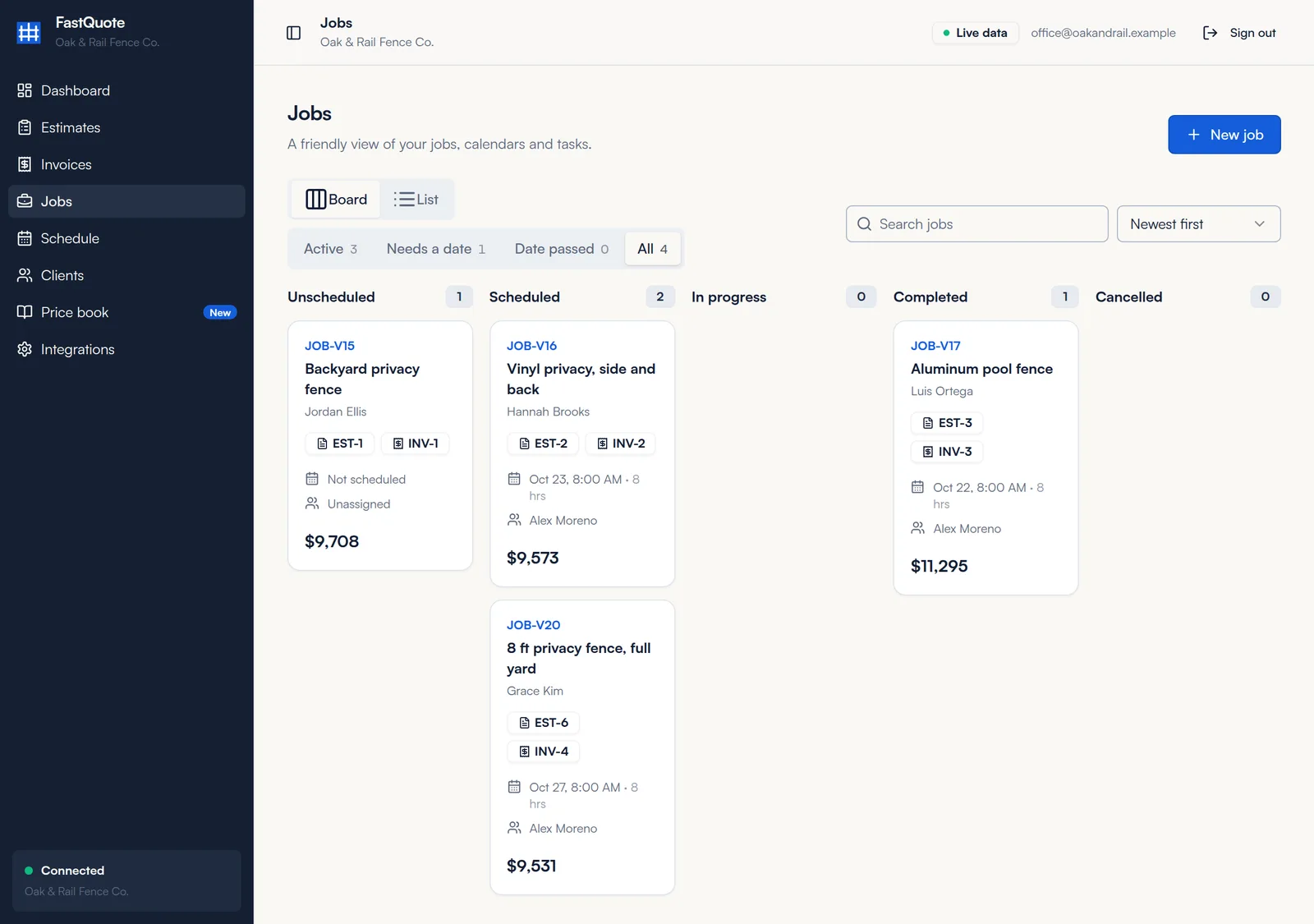Open the EST-6 estimate chip
This screenshot has height=924, width=1314.
544,723
